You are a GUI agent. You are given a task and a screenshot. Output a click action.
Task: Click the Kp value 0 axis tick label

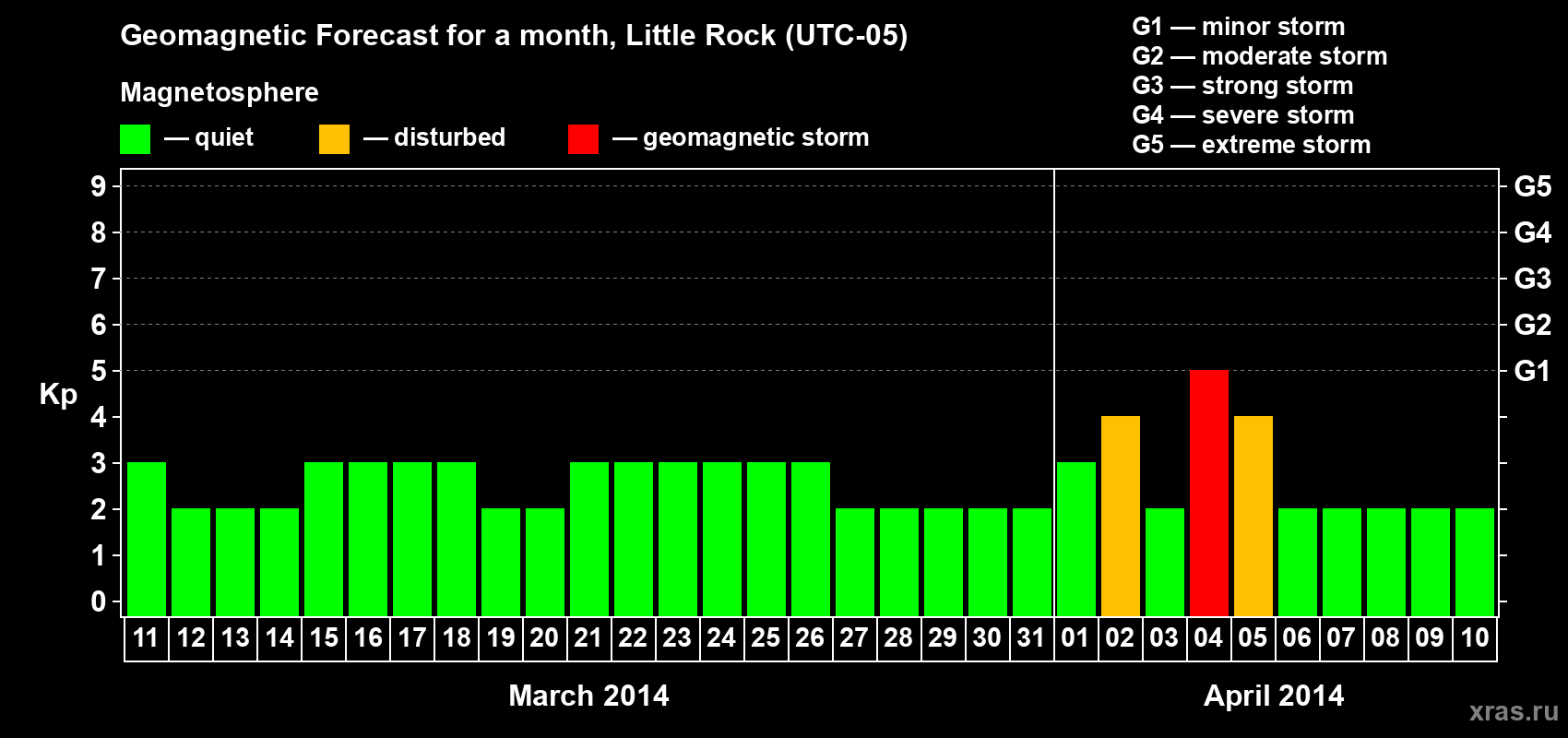pyautogui.click(x=99, y=601)
